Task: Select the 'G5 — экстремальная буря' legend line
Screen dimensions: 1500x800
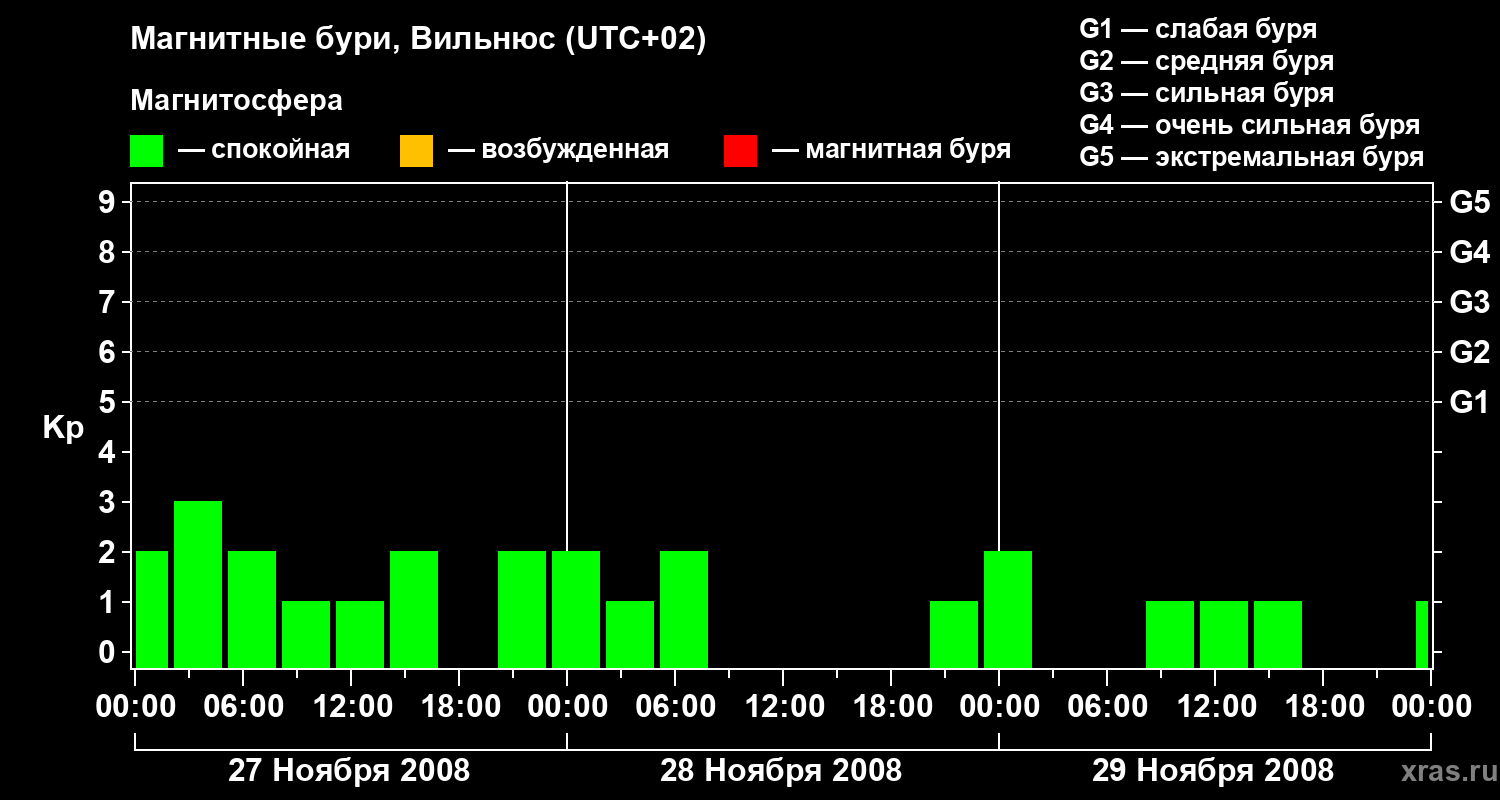Action: (x=1252, y=157)
